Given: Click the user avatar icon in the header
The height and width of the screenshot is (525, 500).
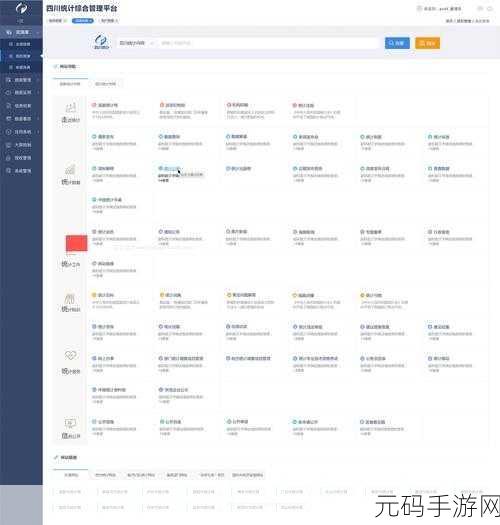Looking at the screenshot, I should [419, 9].
